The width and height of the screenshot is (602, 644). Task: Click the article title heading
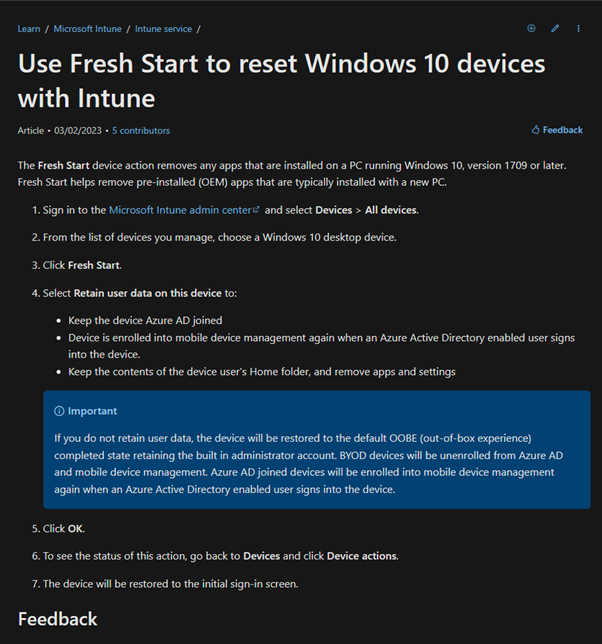[282, 80]
